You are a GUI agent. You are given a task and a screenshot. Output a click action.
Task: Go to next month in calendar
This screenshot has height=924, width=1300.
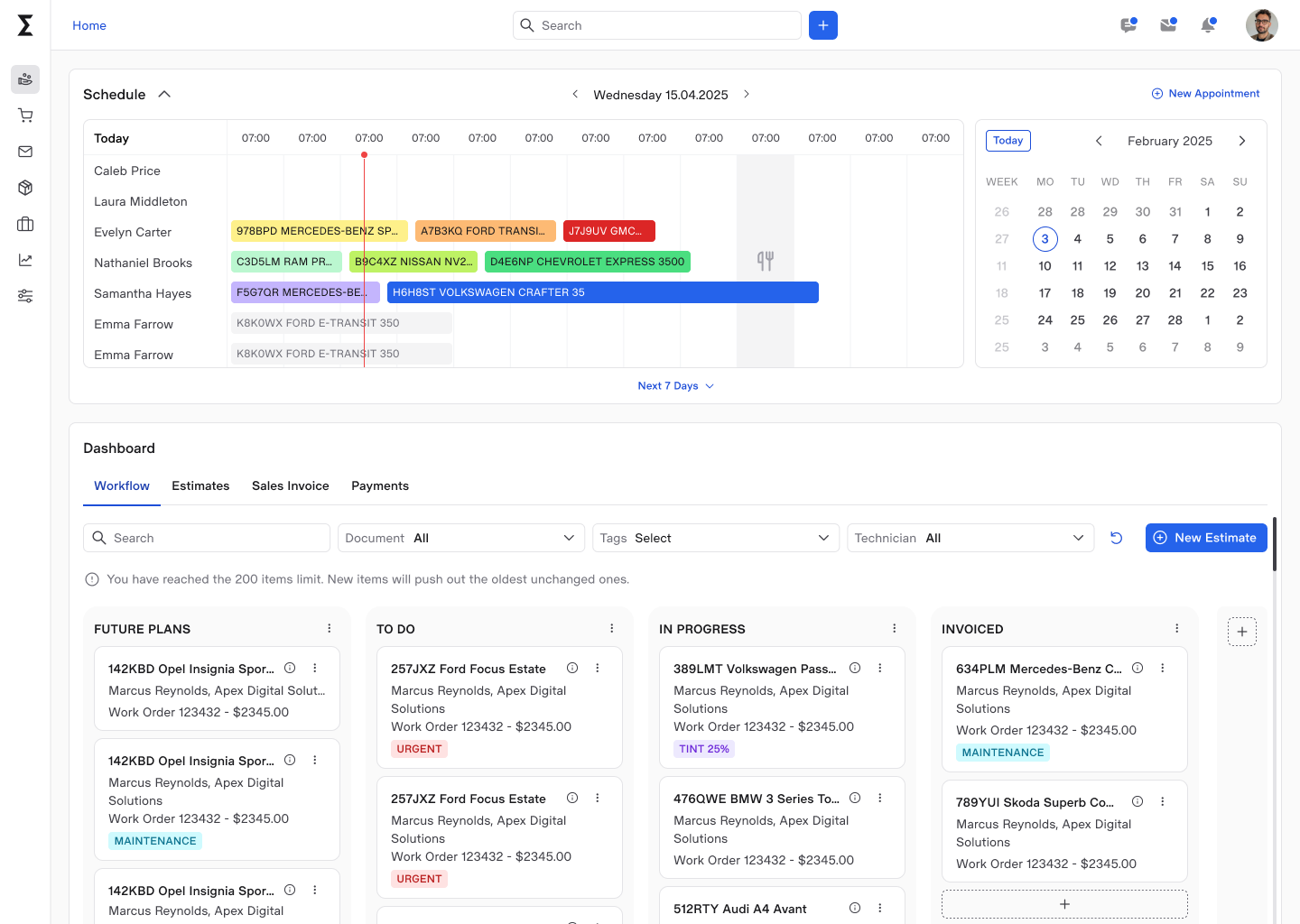pyautogui.click(x=1242, y=141)
